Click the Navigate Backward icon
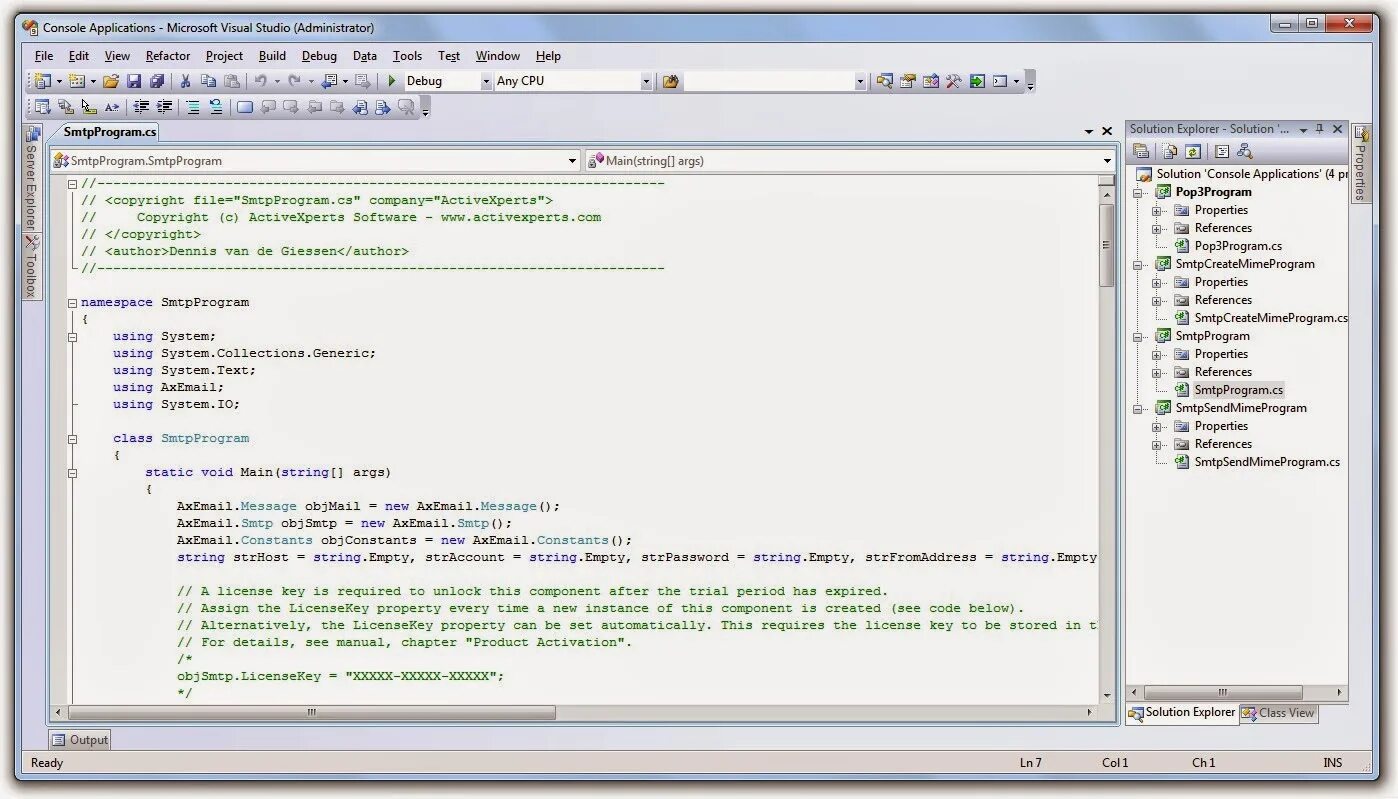The image size is (1398, 799). (x=328, y=81)
